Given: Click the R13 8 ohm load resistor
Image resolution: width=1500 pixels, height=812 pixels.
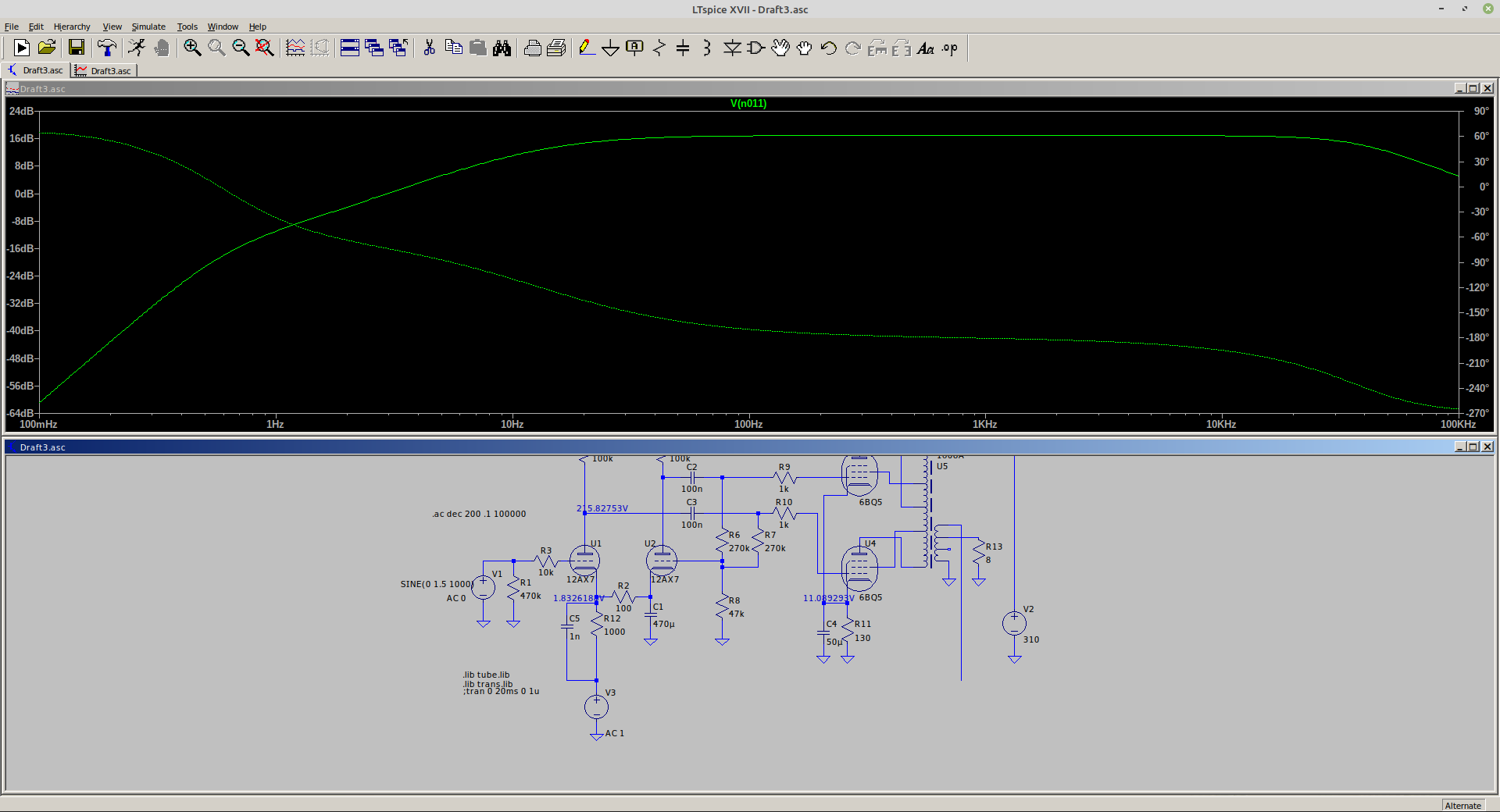Looking at the screenshot, I should pyautogui.click(x=979, y=554).
